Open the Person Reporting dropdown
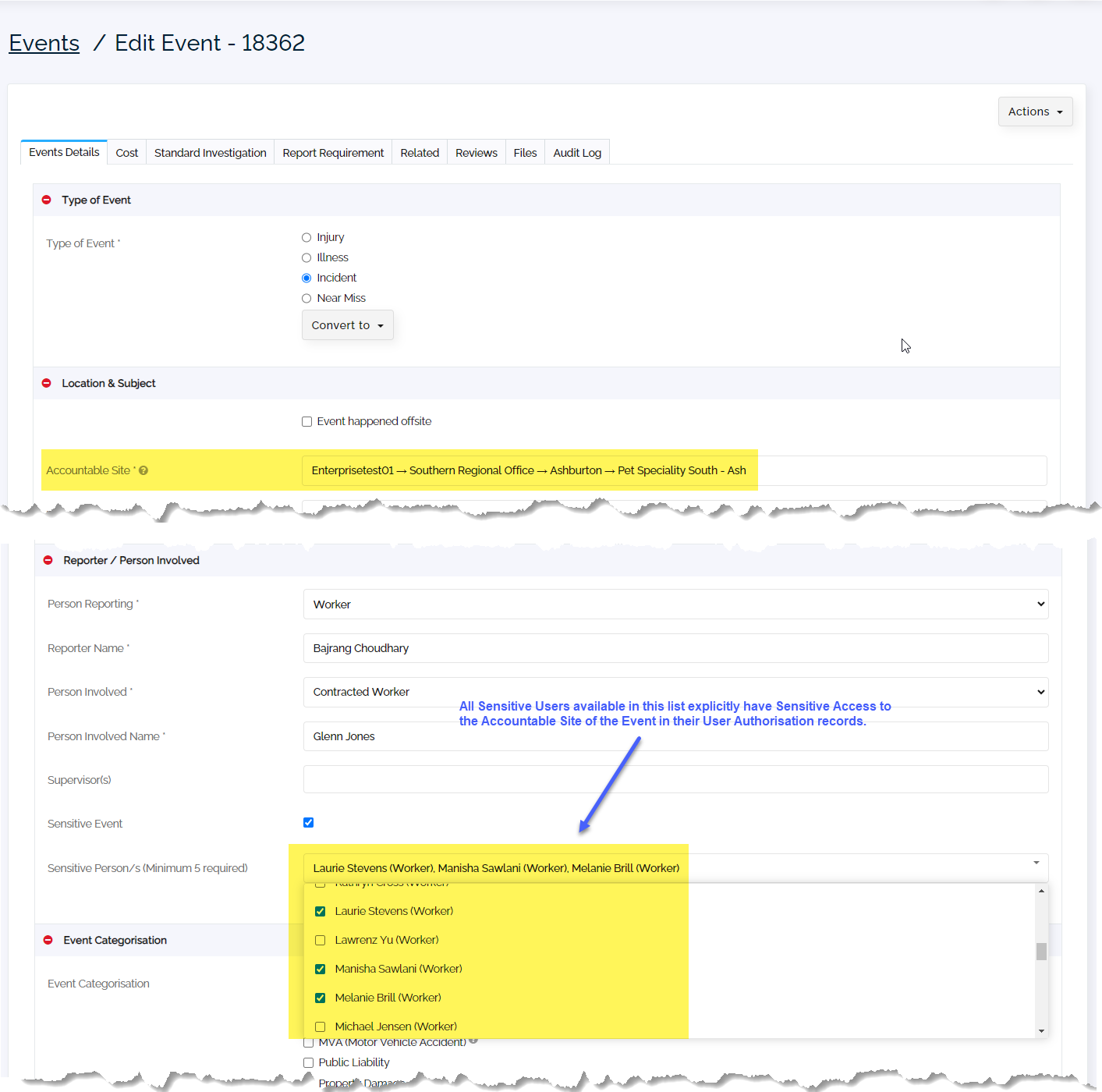The height and width of the screenshot is (1092, 1102). pos(676,604)
